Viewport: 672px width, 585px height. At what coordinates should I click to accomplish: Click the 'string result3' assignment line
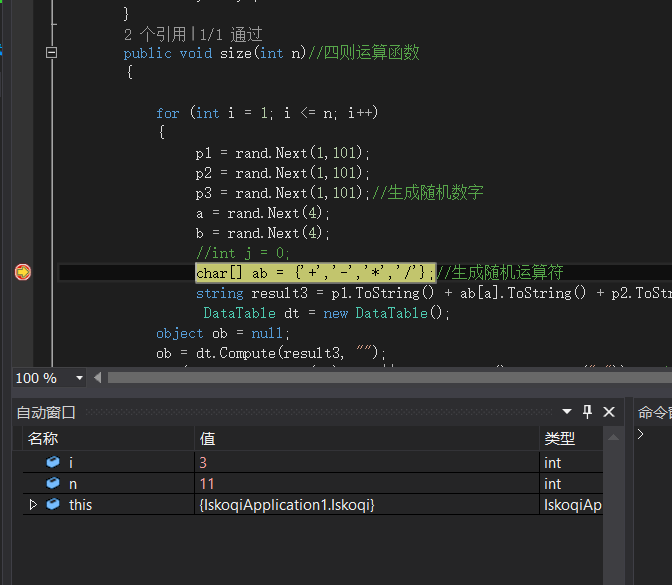tap(434, 293)
